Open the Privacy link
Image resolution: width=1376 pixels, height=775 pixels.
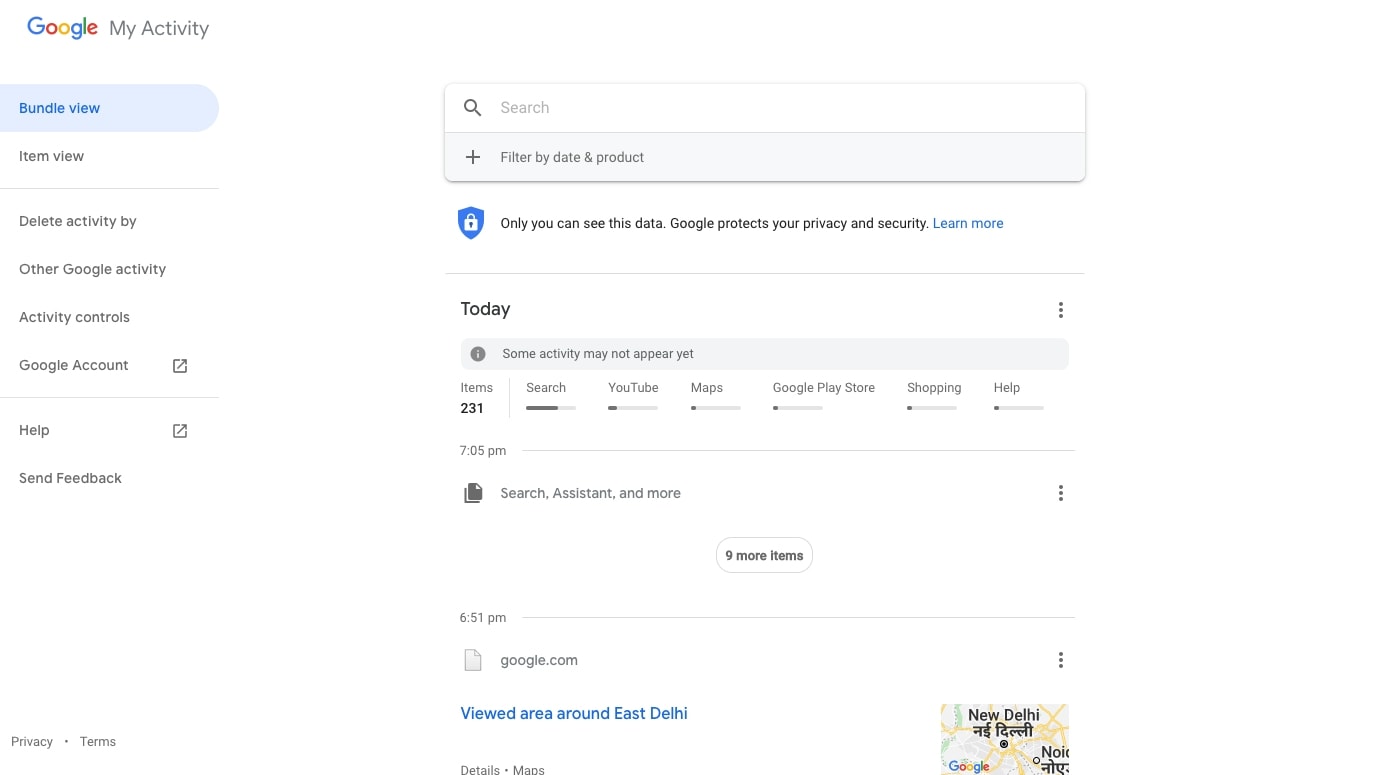coord(32,741)
